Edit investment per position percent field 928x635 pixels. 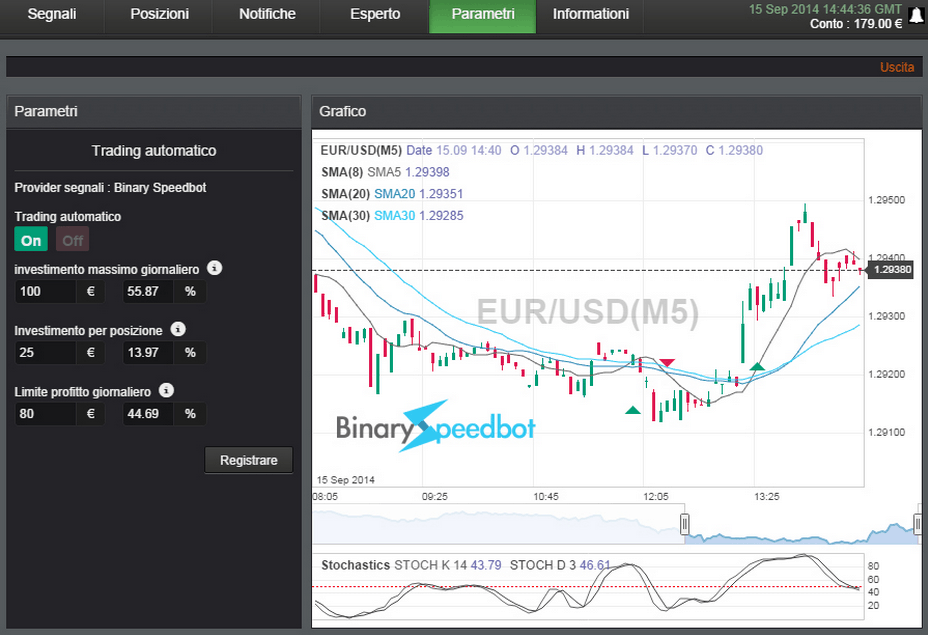click(148, 353)
